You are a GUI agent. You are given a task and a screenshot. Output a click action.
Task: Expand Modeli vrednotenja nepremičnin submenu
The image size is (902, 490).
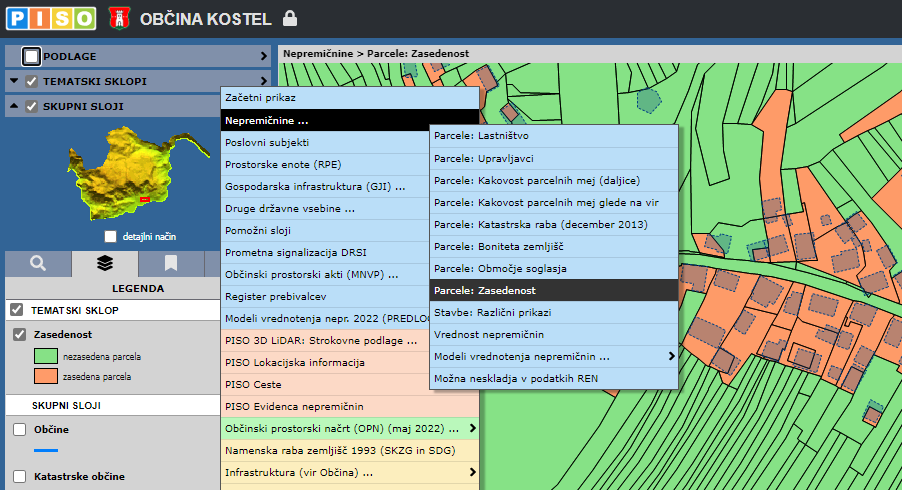coord(670,356)
